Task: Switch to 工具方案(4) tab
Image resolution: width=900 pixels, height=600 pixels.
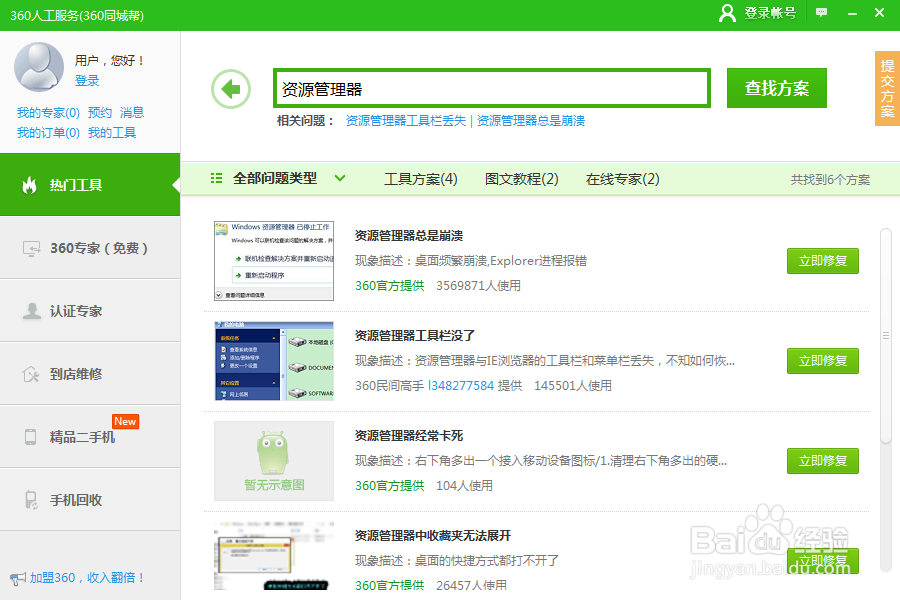Action: [421, 179]
